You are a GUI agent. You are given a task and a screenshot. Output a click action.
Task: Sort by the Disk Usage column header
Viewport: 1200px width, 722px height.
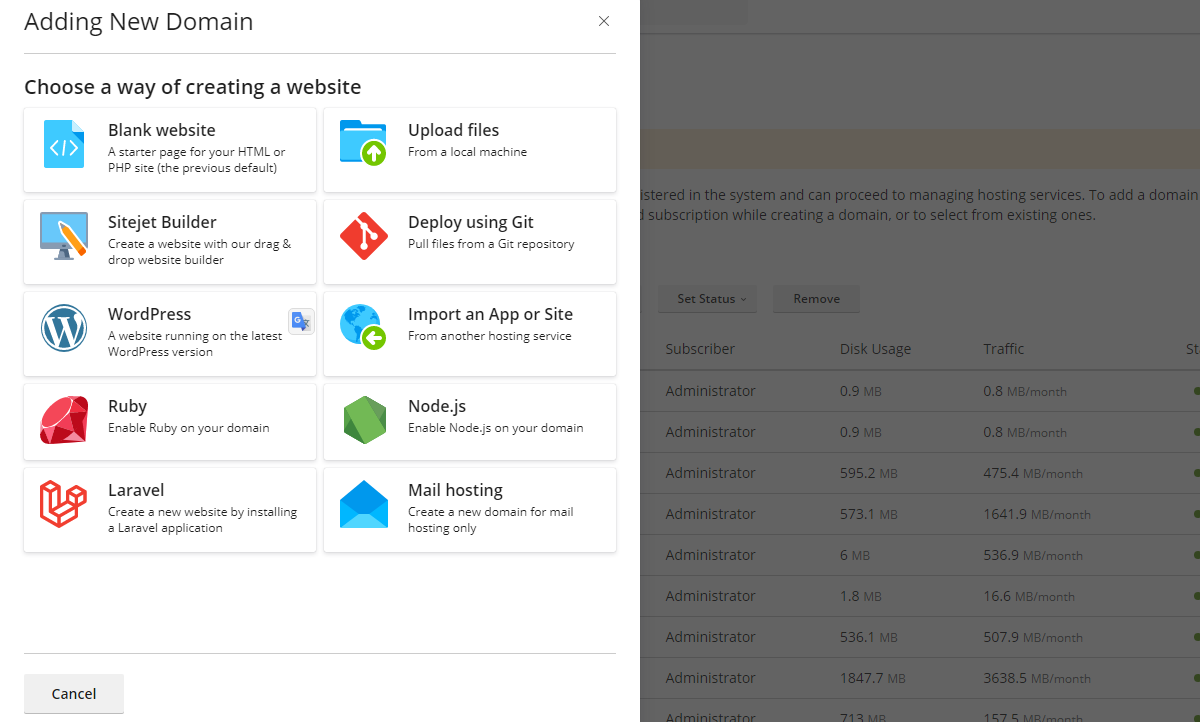(x=876, y=349)
